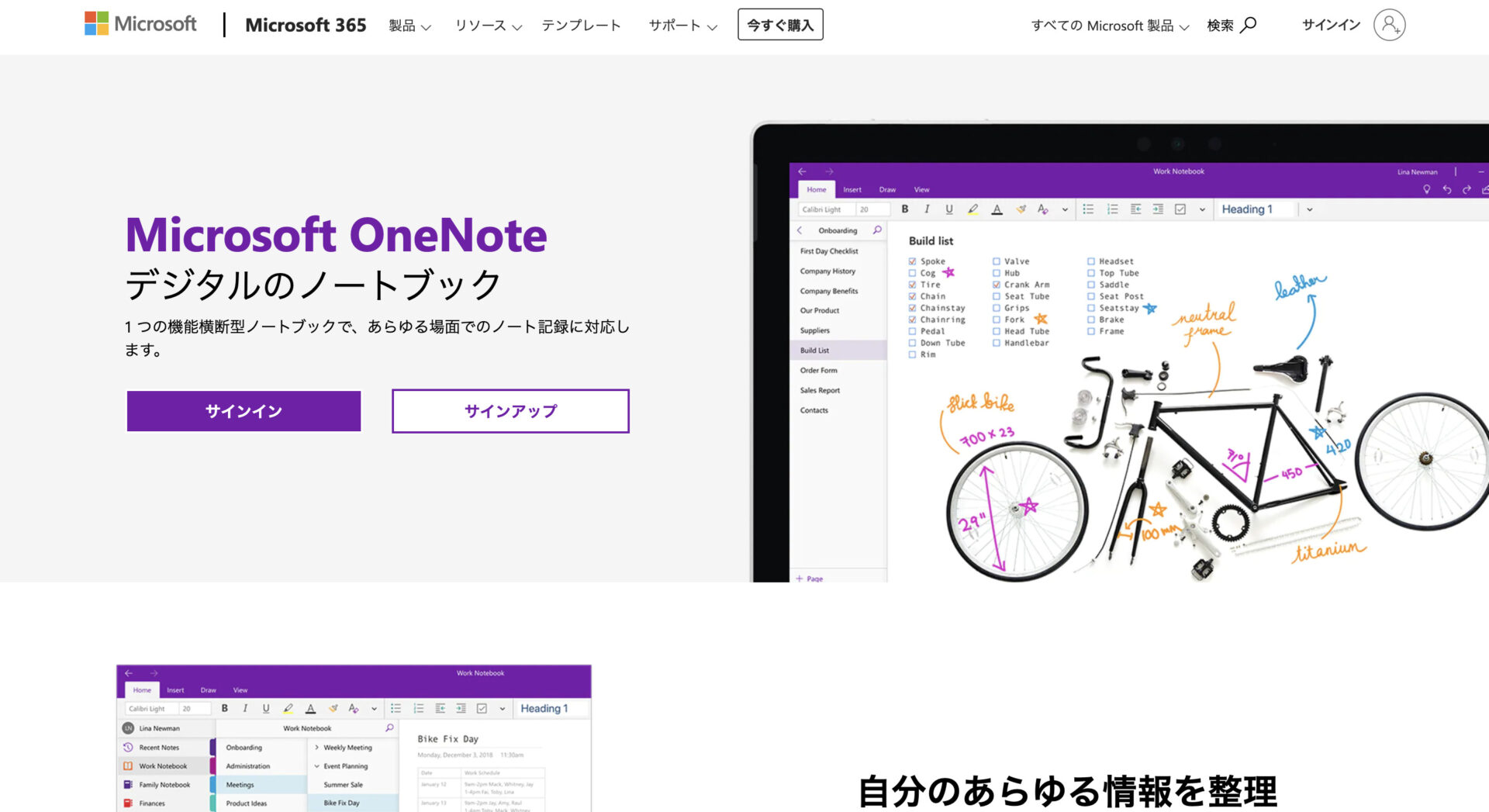Uncheck the Tire checkbox
The width and height of the screenshot is (1489, 812).
(912, 285)
